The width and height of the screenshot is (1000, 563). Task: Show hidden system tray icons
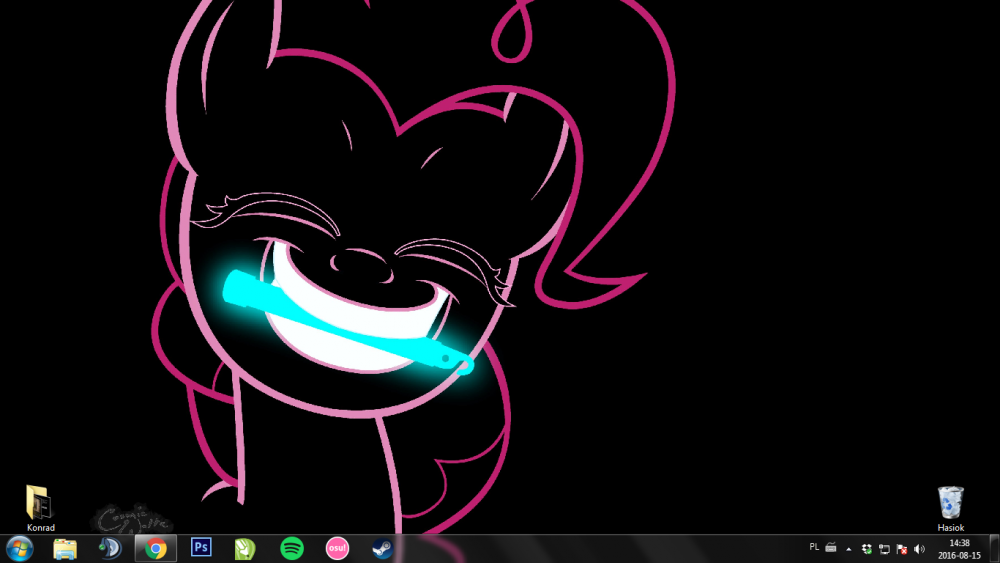(x=849, y=549)
